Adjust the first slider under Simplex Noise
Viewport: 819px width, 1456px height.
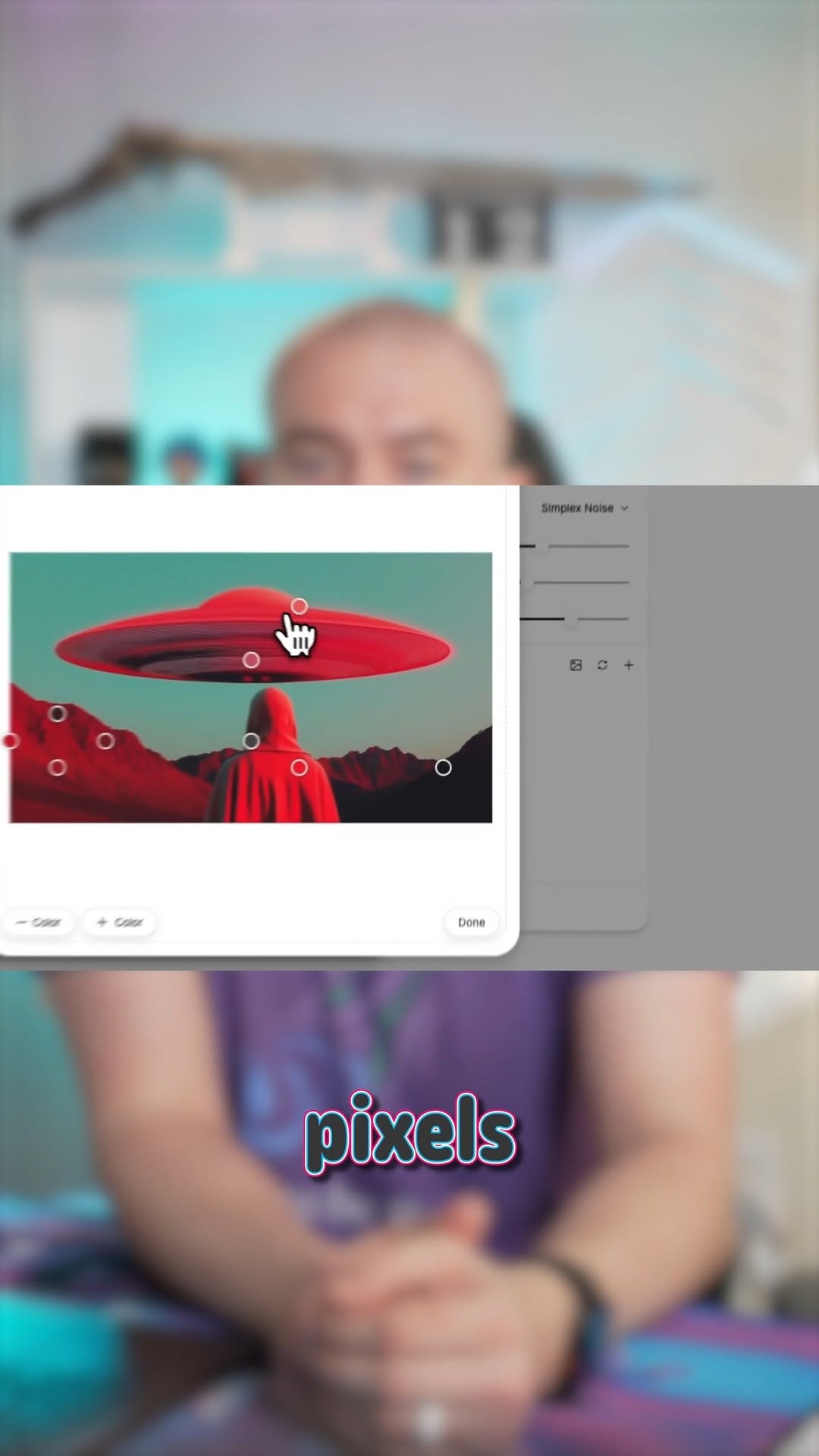pyautogui.click(x=574, y=546)
